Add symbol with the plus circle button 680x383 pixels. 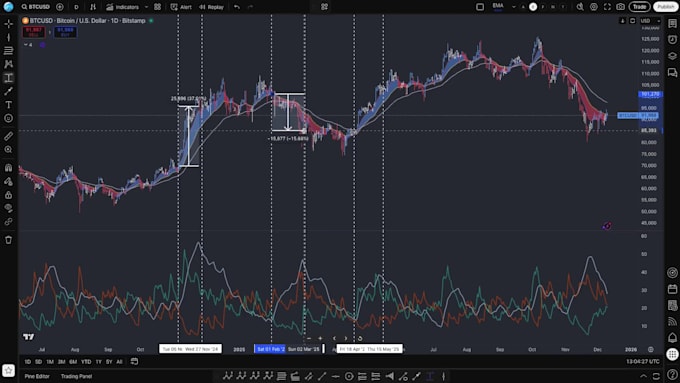pos(60,7)
